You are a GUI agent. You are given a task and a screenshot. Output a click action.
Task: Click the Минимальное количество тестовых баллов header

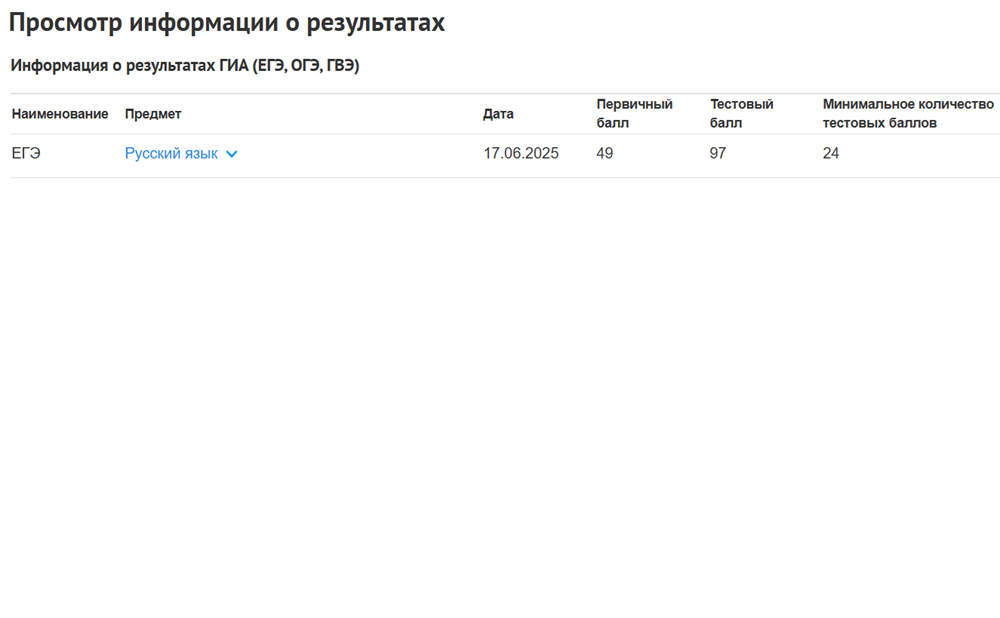point(908,114)
